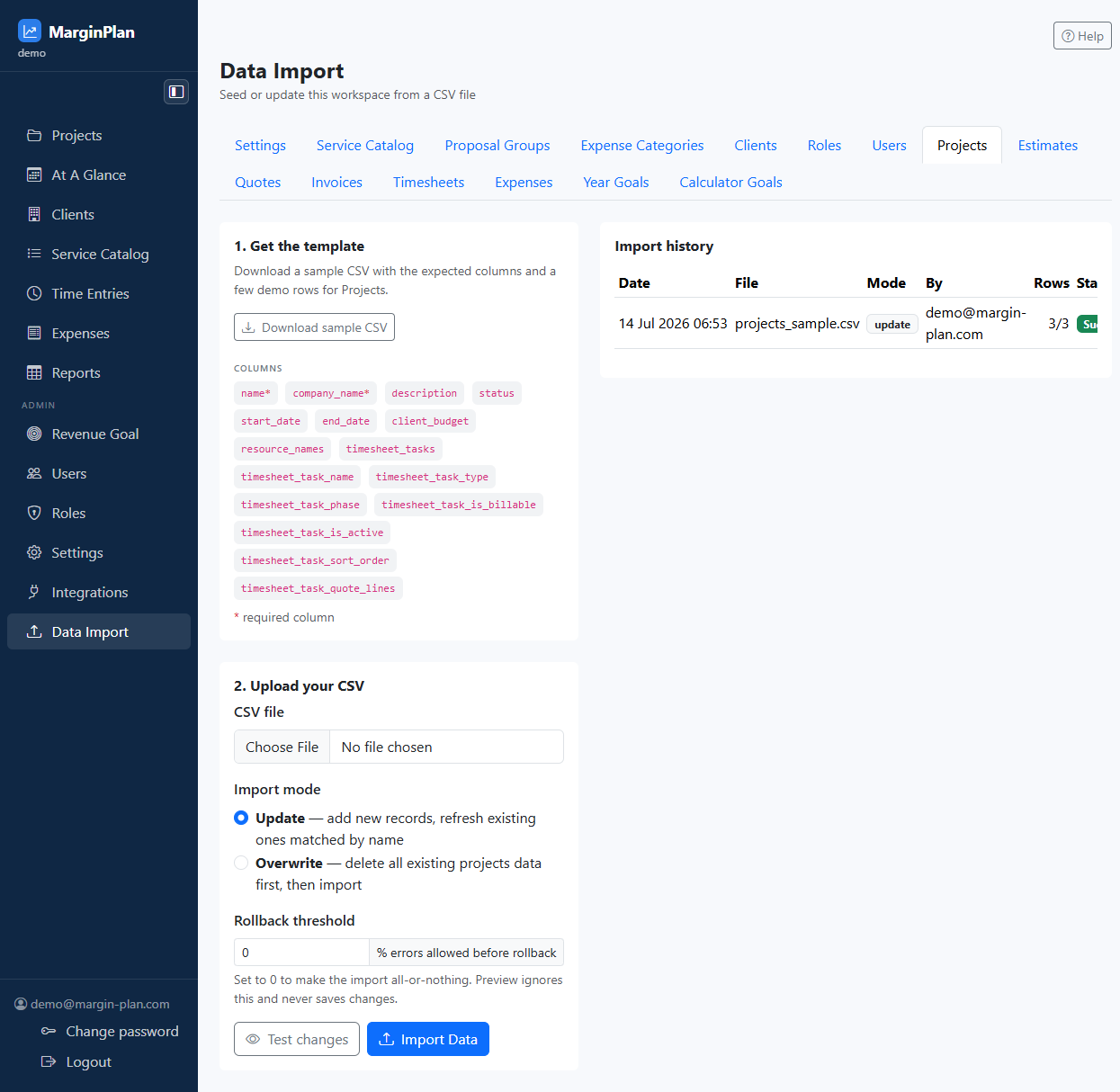Open the Help button
This screenshot has width=1120, height=1092.
1082,36
